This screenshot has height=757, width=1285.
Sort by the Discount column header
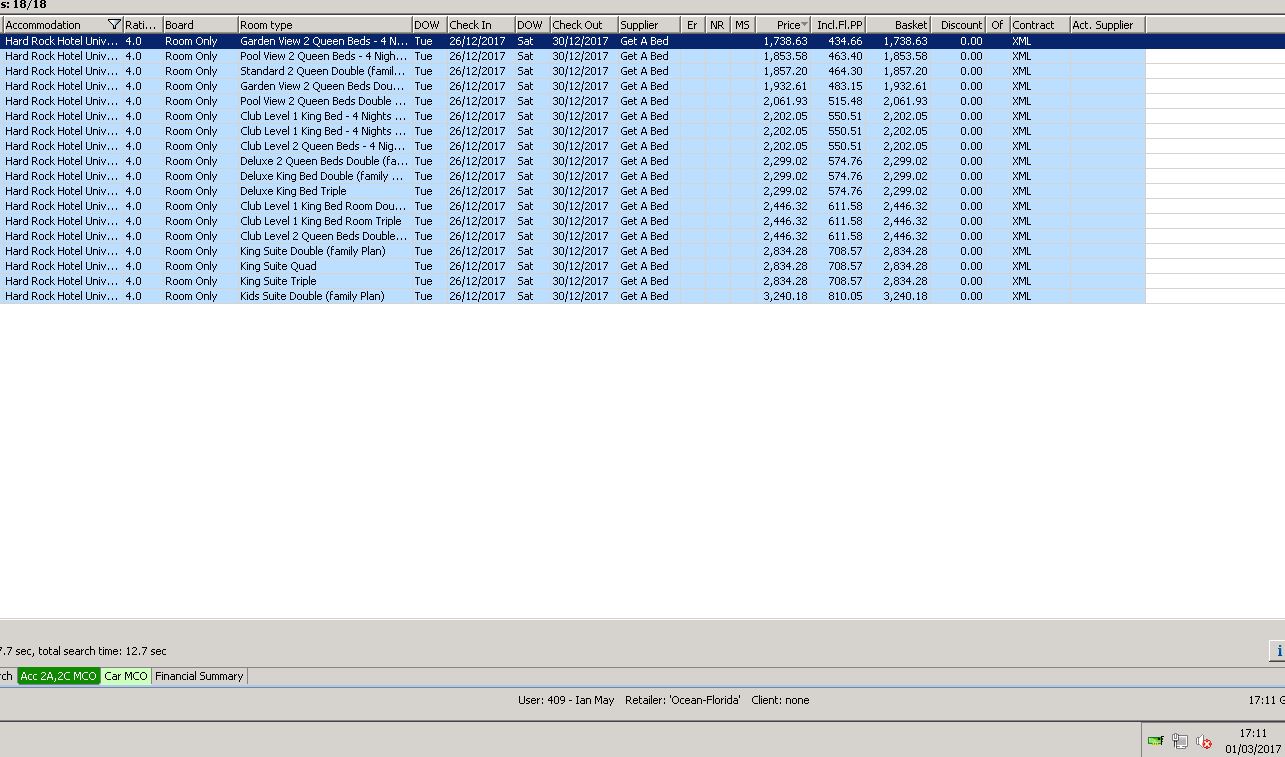point(959,25)
